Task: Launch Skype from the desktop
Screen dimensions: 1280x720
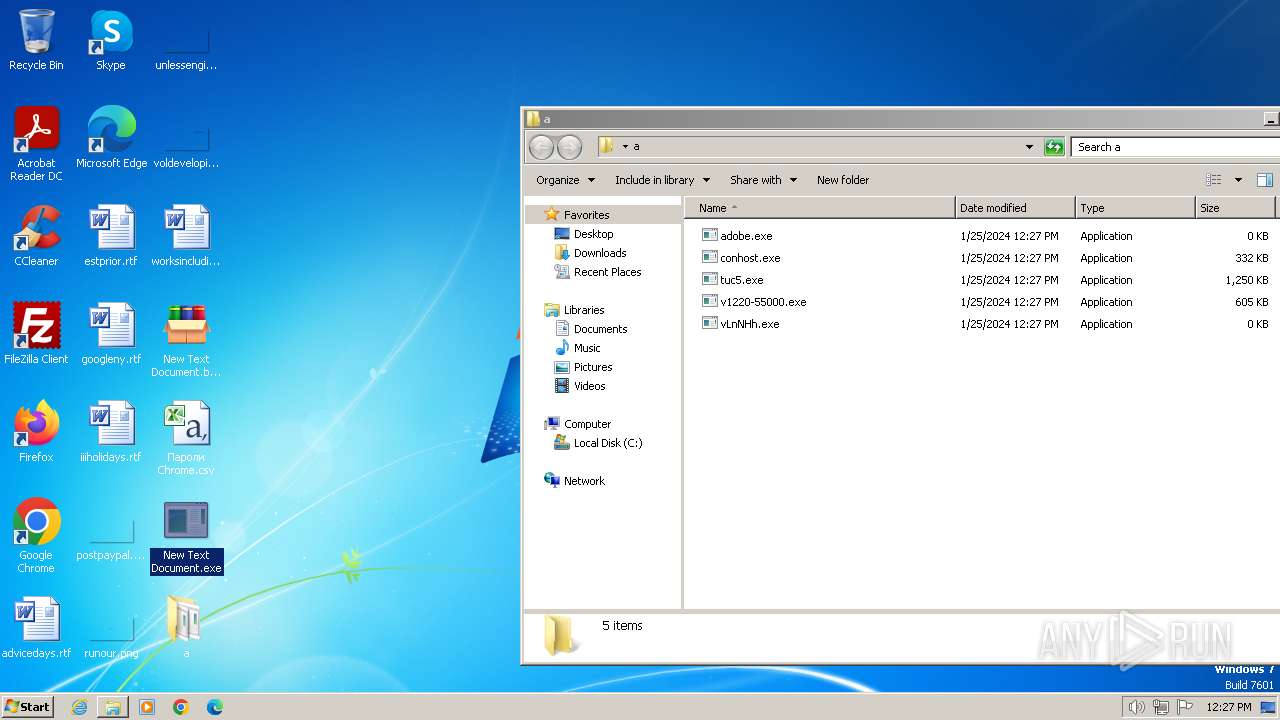Action: (x=111, y=40)
